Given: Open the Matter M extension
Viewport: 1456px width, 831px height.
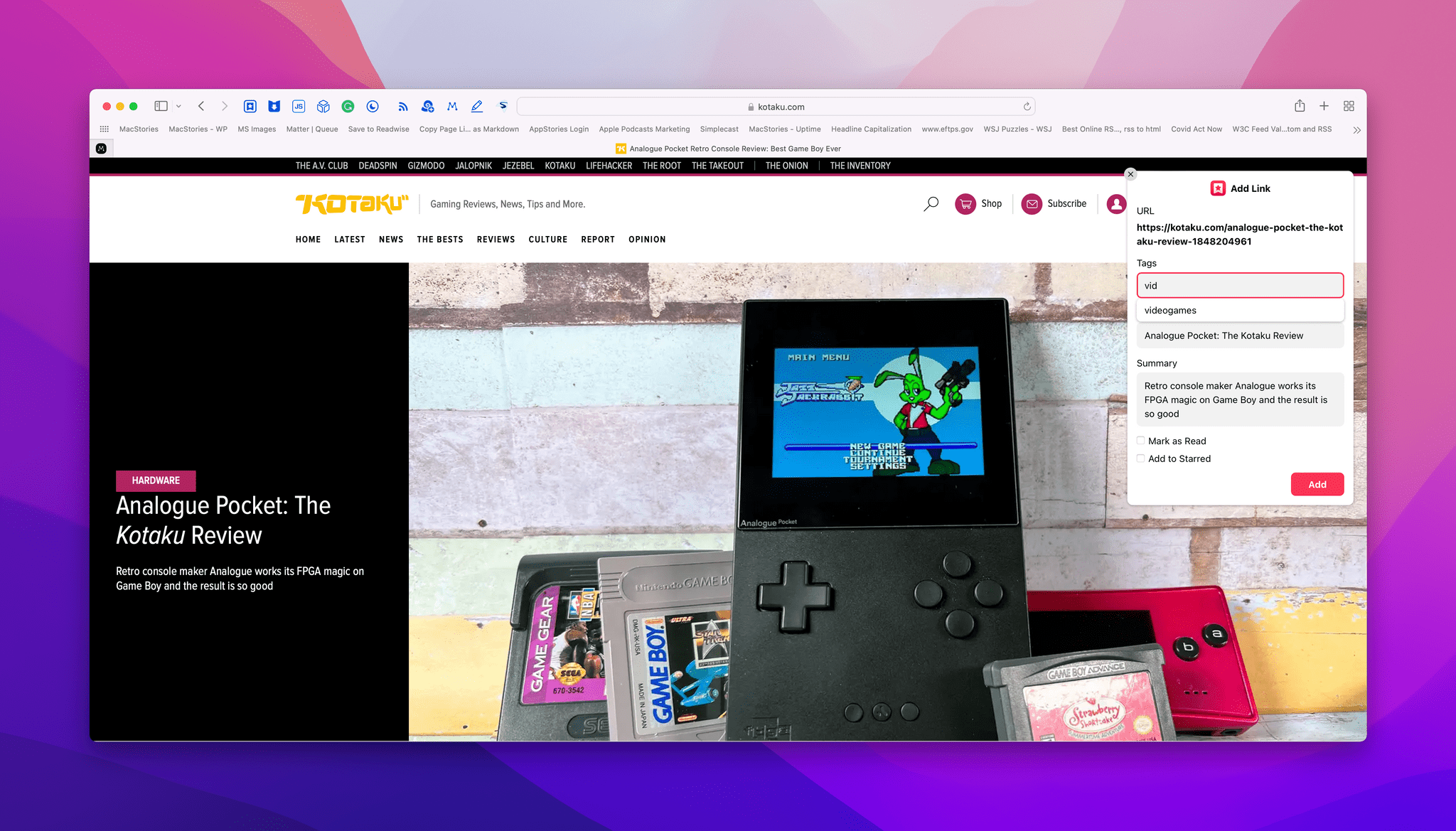Looking at the screenshot, I should point(452,106).
